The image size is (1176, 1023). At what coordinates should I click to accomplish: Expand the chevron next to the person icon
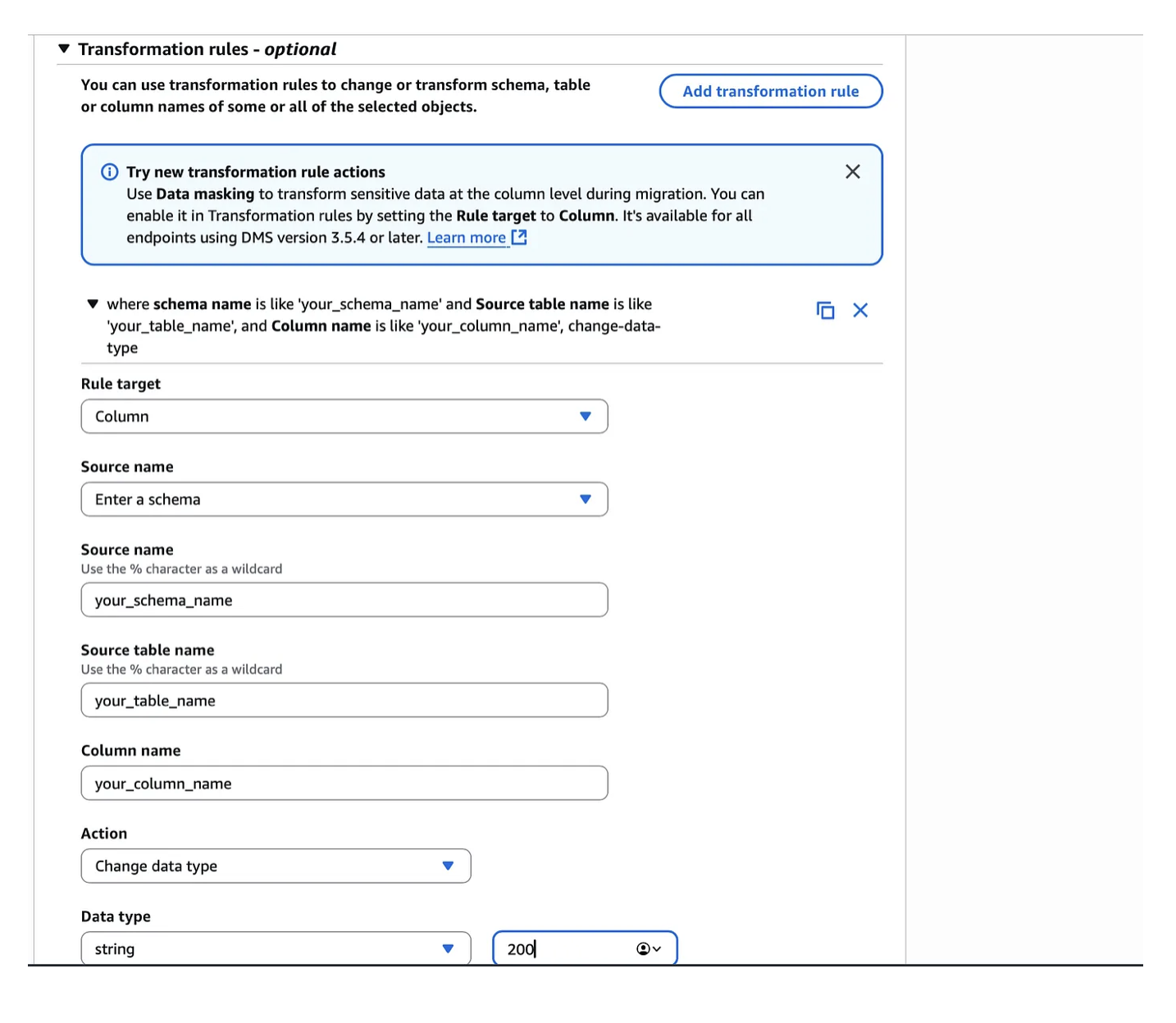[x=656, y=948]
